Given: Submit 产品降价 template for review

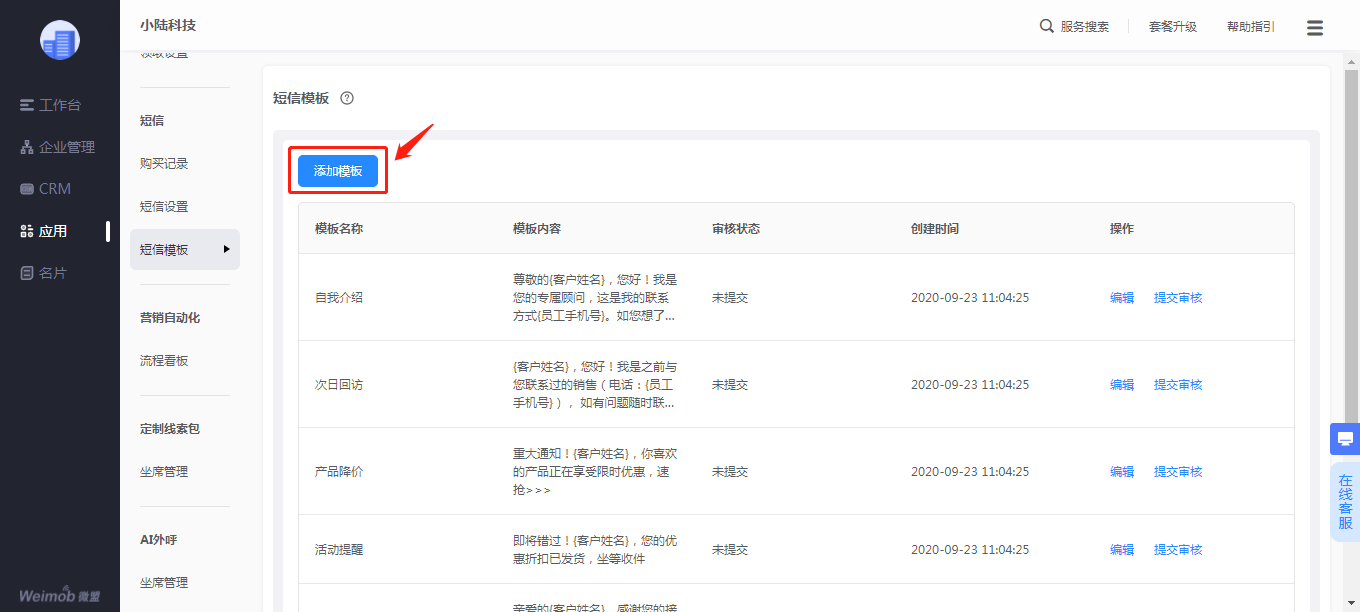Looking at the screenshot, I should click(x=1178, y=472).
